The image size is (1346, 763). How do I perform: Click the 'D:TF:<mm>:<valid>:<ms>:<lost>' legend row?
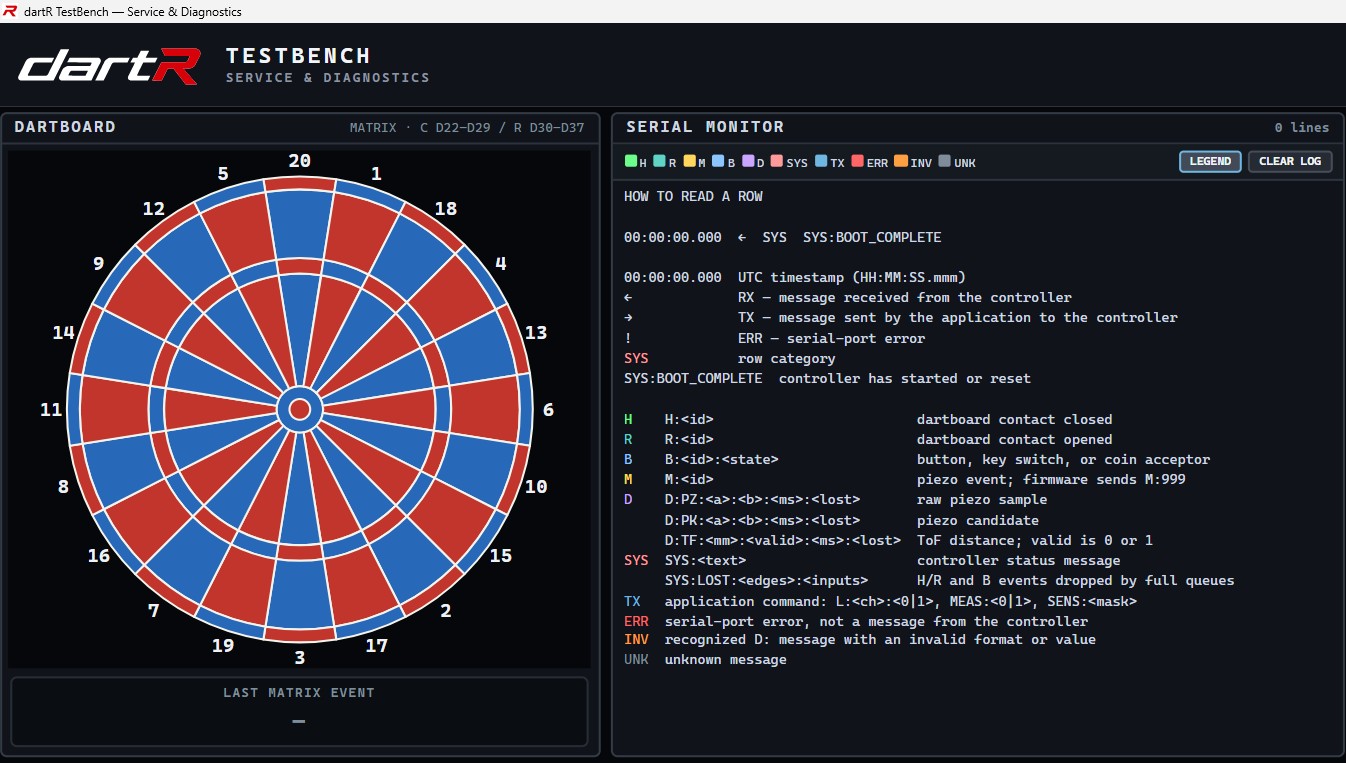tap(908, 540)
